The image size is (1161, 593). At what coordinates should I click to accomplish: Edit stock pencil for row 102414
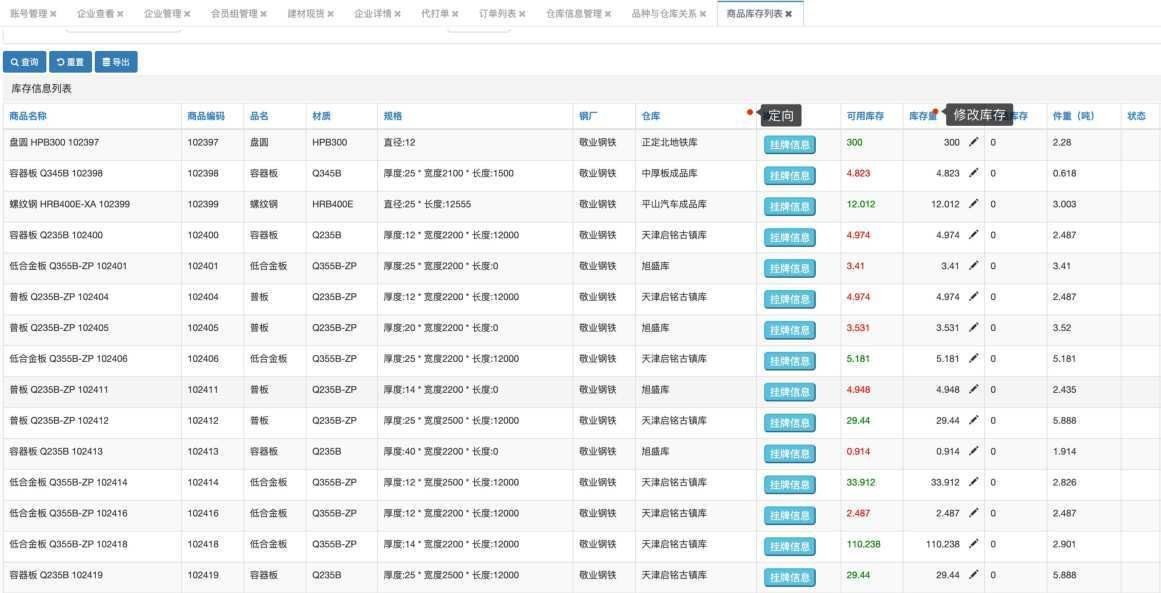click(974, 482)
